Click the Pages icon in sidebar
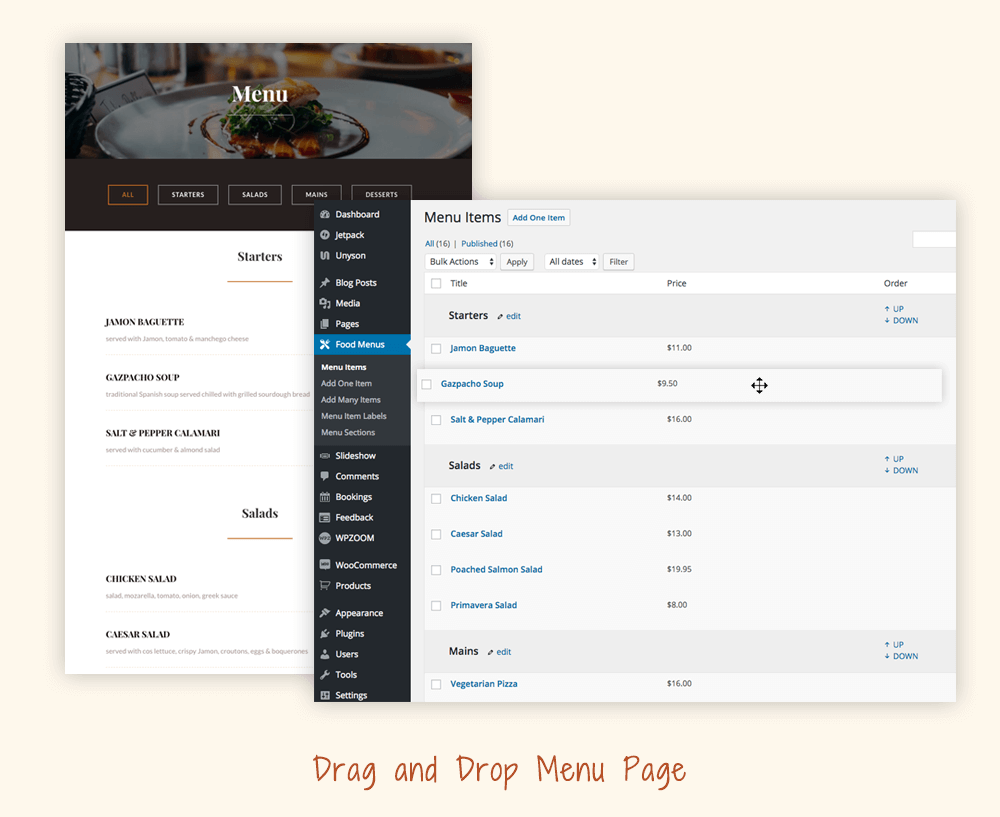Viewport: 1000px width, 817px height. [325, 323]
